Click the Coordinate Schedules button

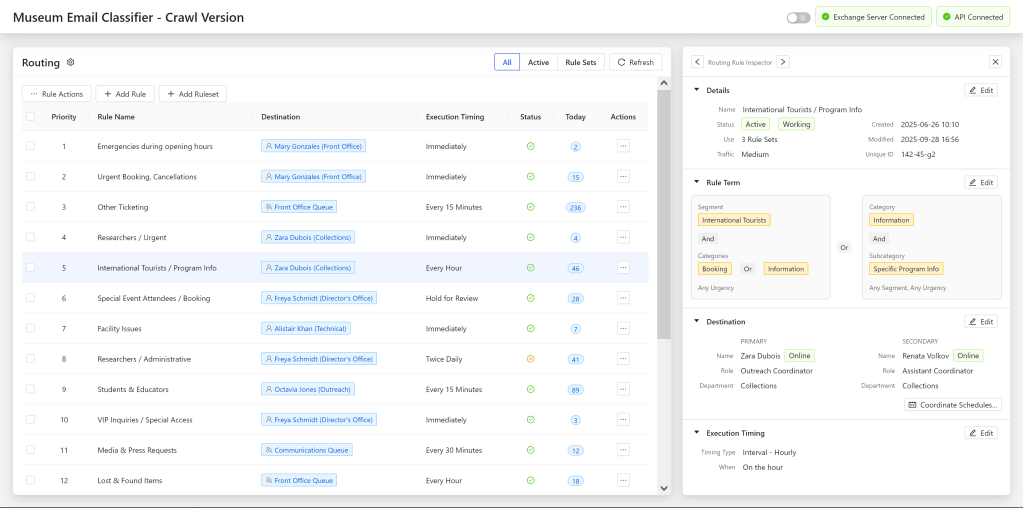[953, 405]
